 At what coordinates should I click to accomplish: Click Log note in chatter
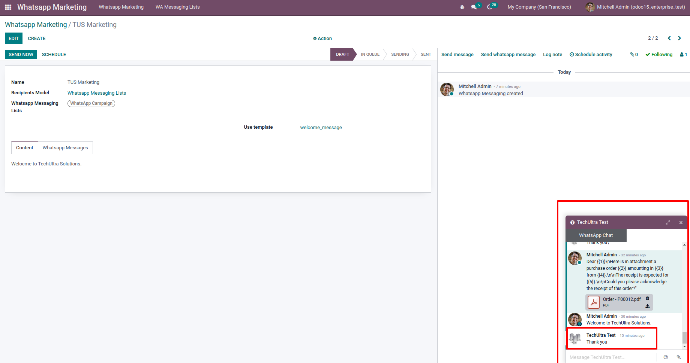point(552,55)
